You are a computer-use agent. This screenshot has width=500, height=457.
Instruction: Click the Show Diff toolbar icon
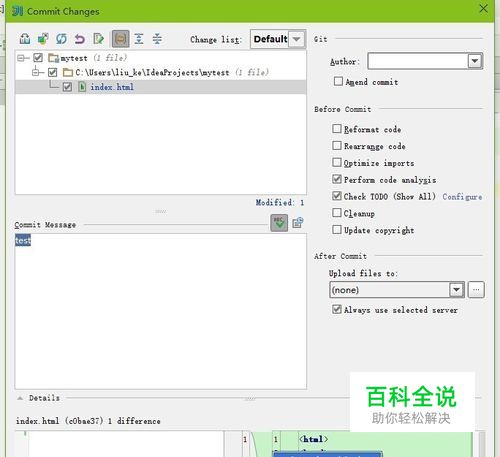point(25,39)
